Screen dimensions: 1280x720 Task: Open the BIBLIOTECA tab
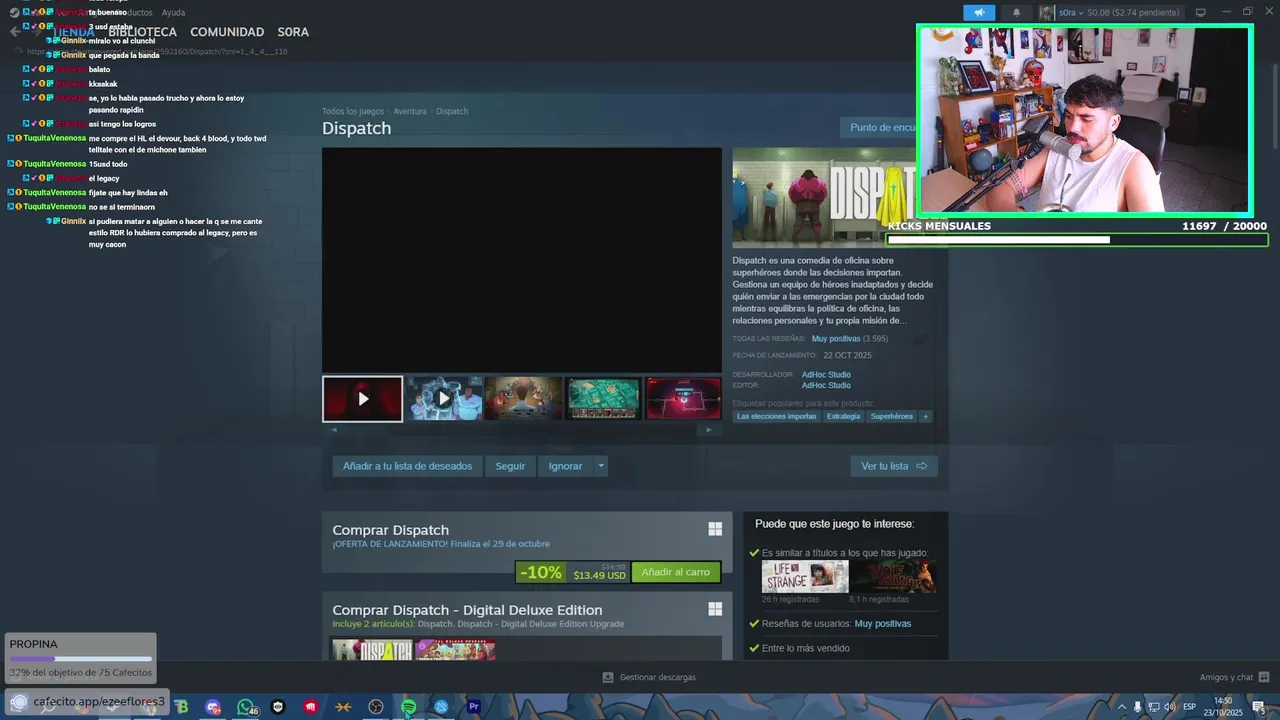142,32
